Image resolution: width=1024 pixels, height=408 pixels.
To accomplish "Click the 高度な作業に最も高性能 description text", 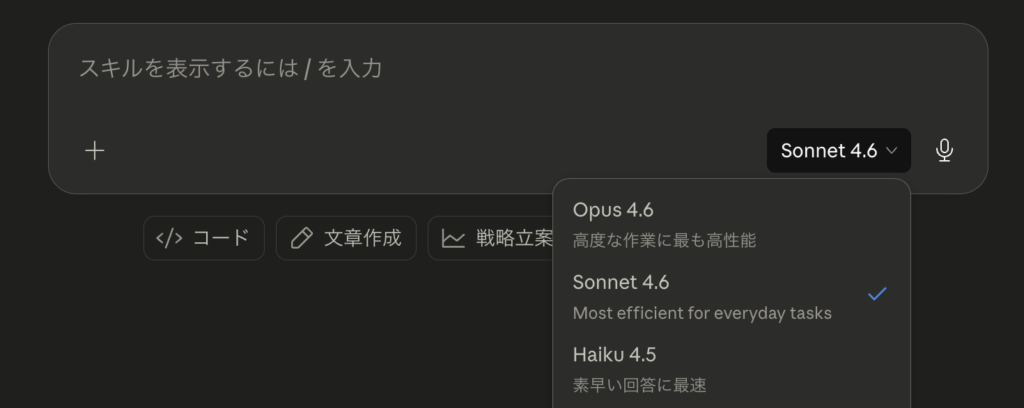I will 664,240.
